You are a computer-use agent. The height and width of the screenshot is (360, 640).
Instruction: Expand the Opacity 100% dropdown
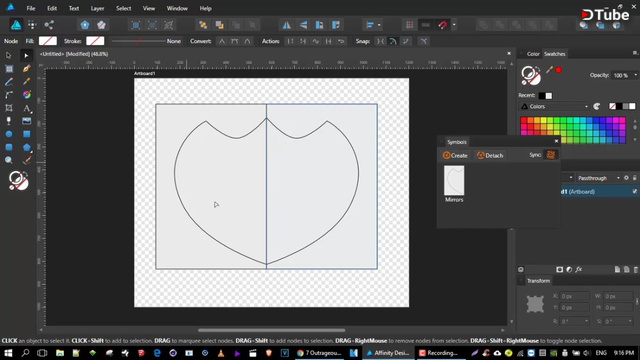[x=636, y=75]
